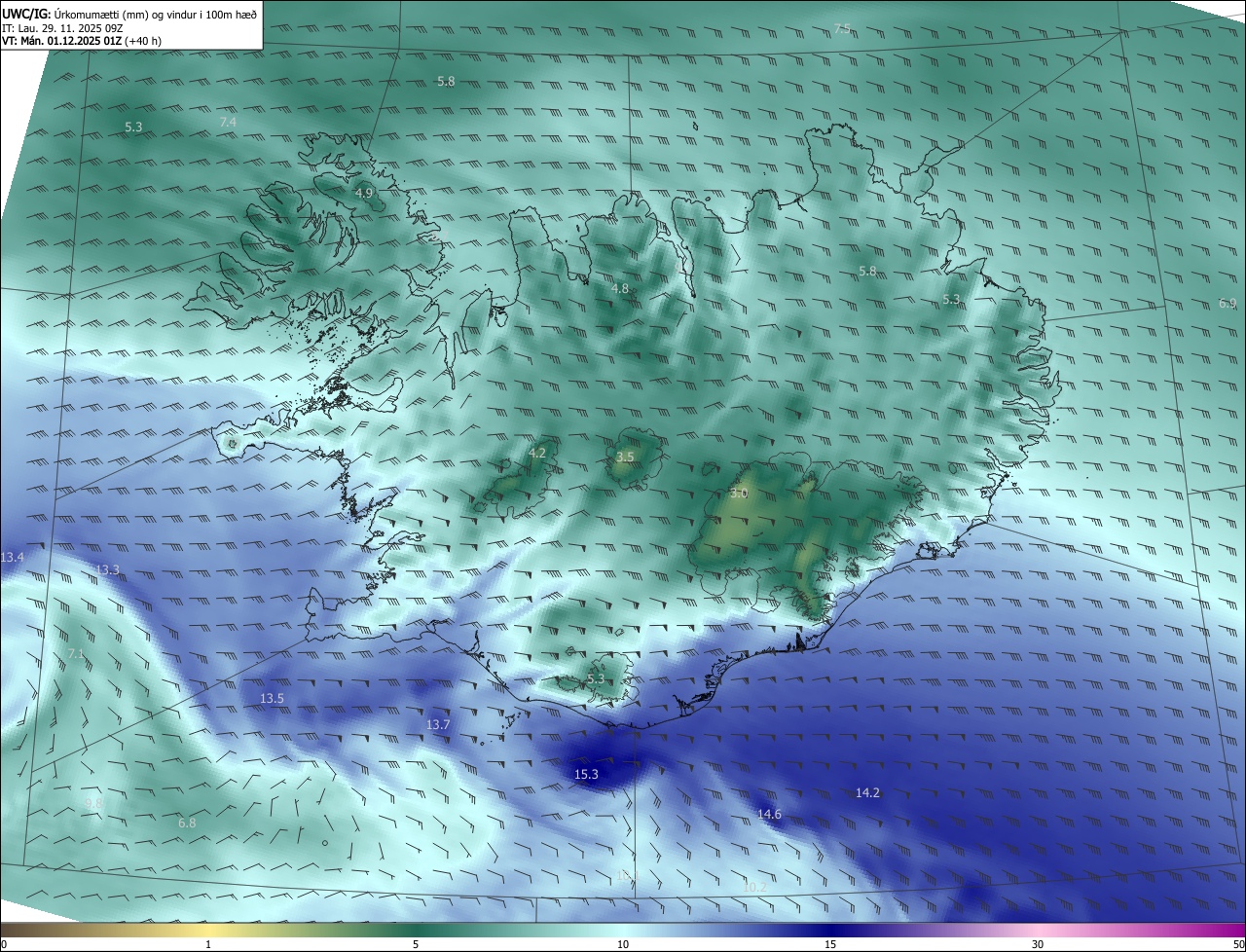Viewport: 1246px width, 952px height.
Task: Click the 50 tick on the color scale
Action: (x=1239, y=944)
